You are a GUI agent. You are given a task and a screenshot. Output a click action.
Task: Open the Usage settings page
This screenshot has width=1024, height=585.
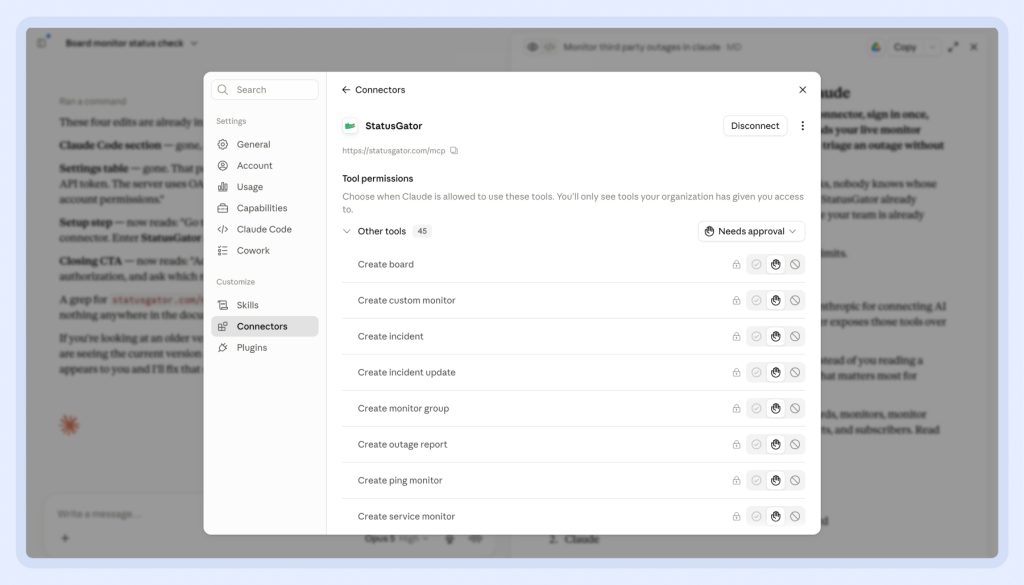(264, 187)
